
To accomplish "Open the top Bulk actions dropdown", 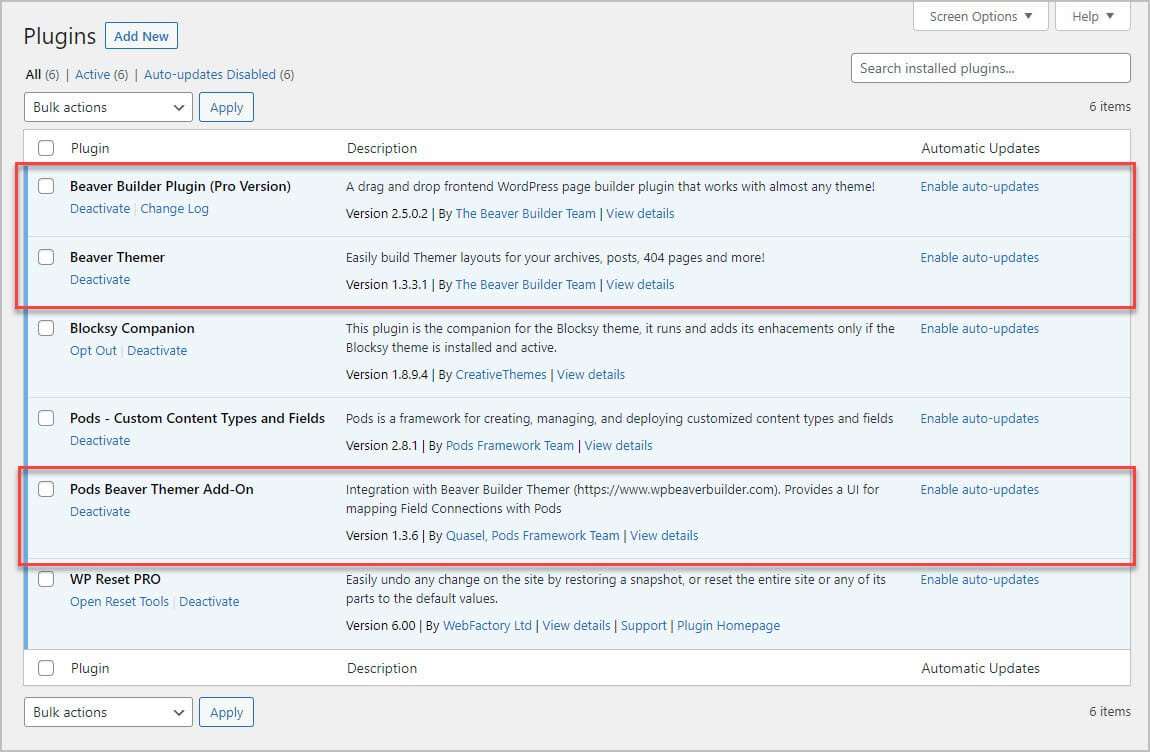I will click(x=108, y=107).
